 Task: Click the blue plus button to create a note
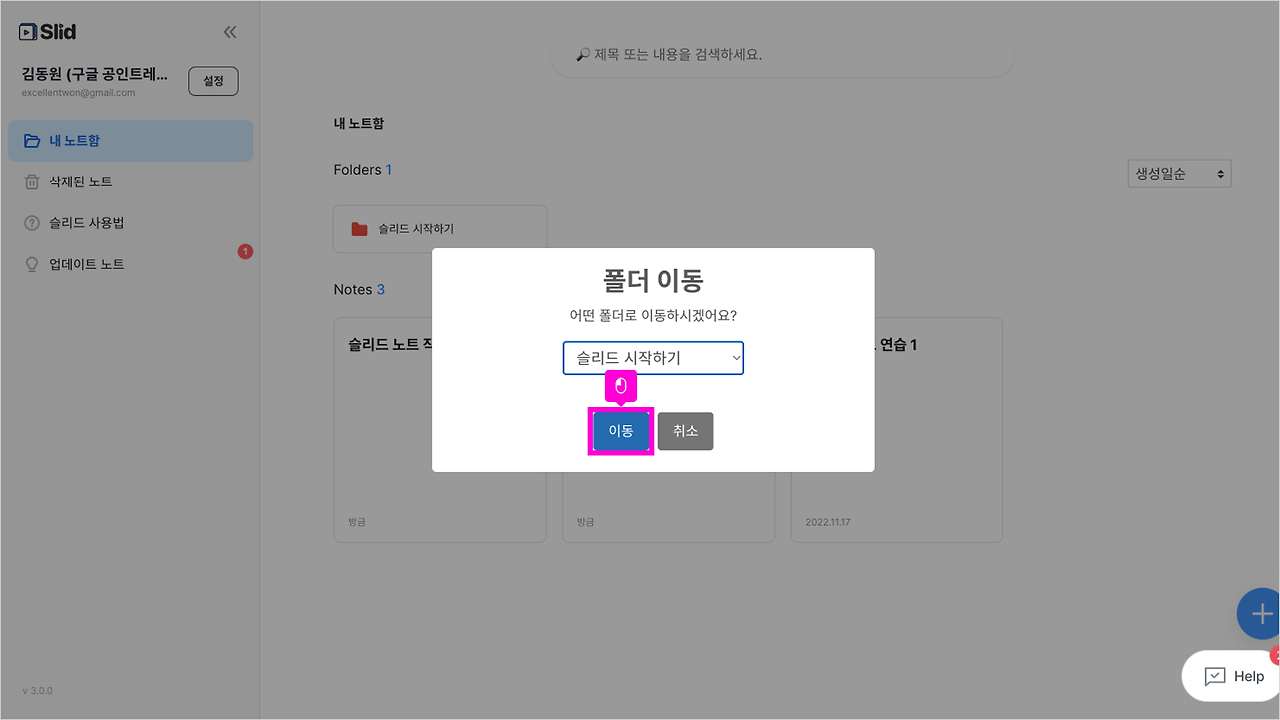[1262, 614]
